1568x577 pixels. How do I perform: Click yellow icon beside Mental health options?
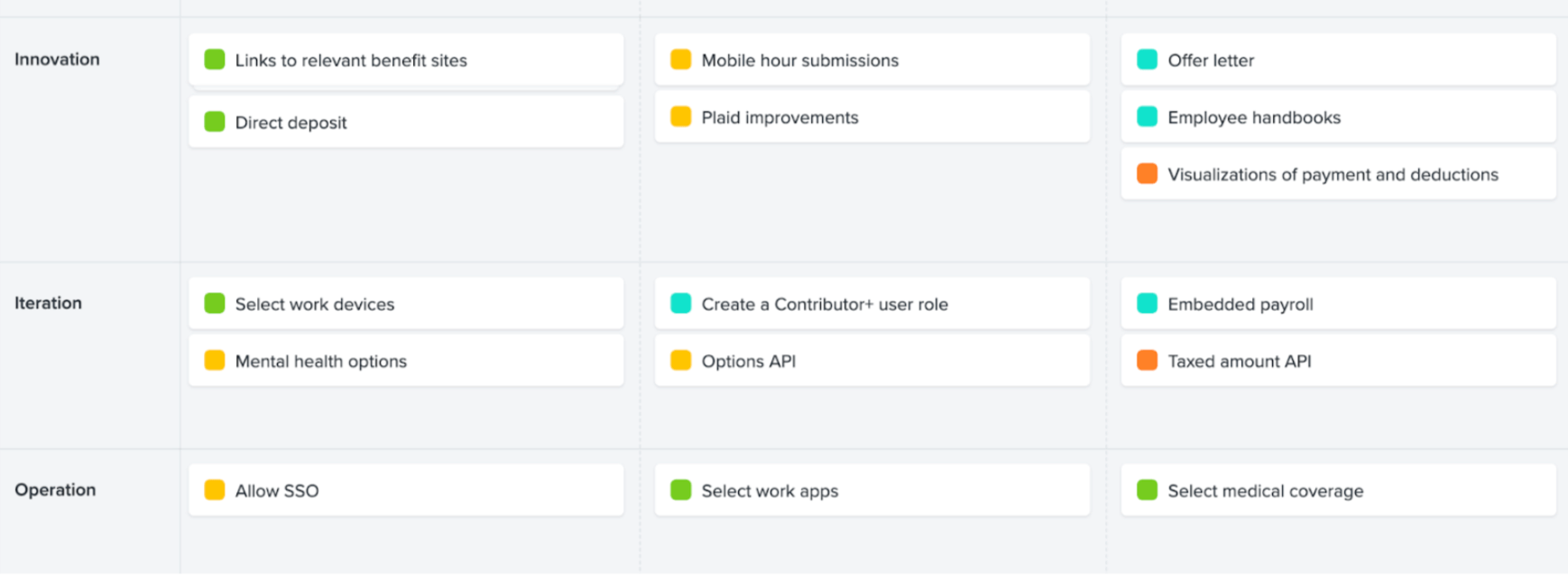[215, 361]
